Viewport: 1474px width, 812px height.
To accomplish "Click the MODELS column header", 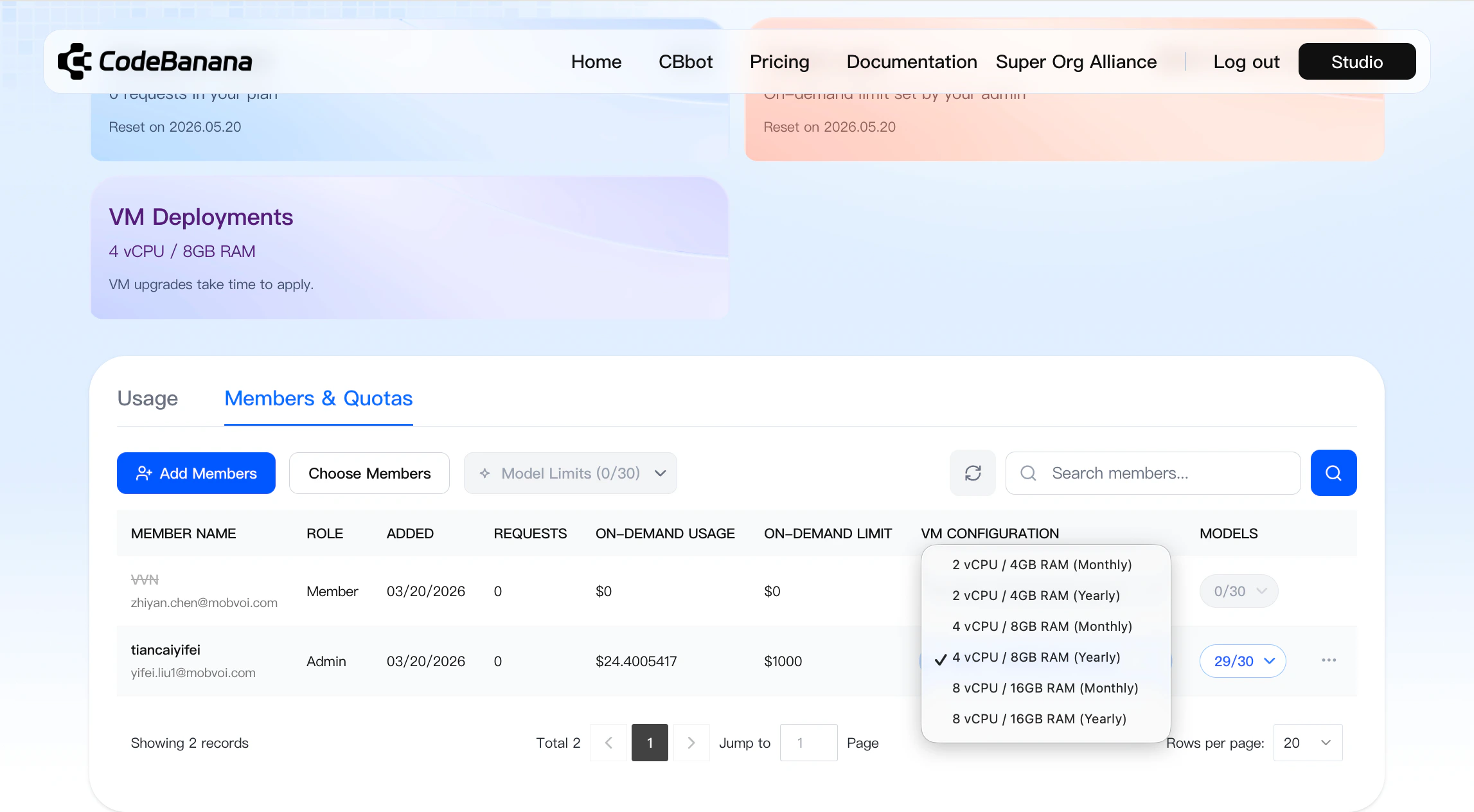I will [x=1229, y=533].
